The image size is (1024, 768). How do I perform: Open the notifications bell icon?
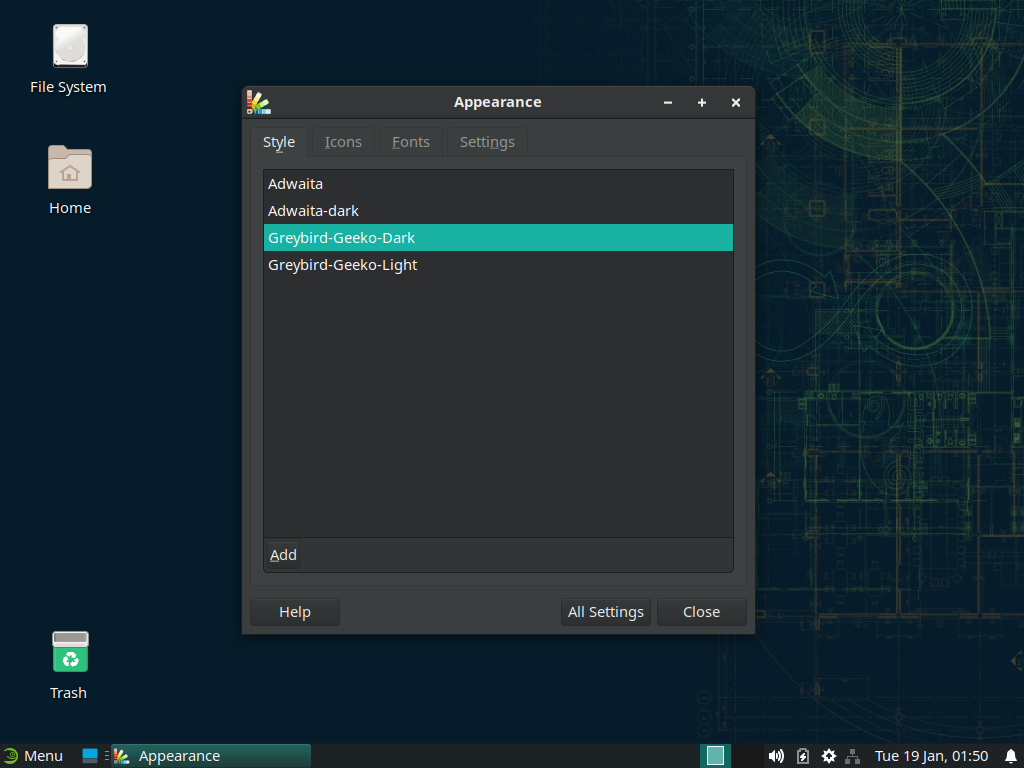point(1011,756)
